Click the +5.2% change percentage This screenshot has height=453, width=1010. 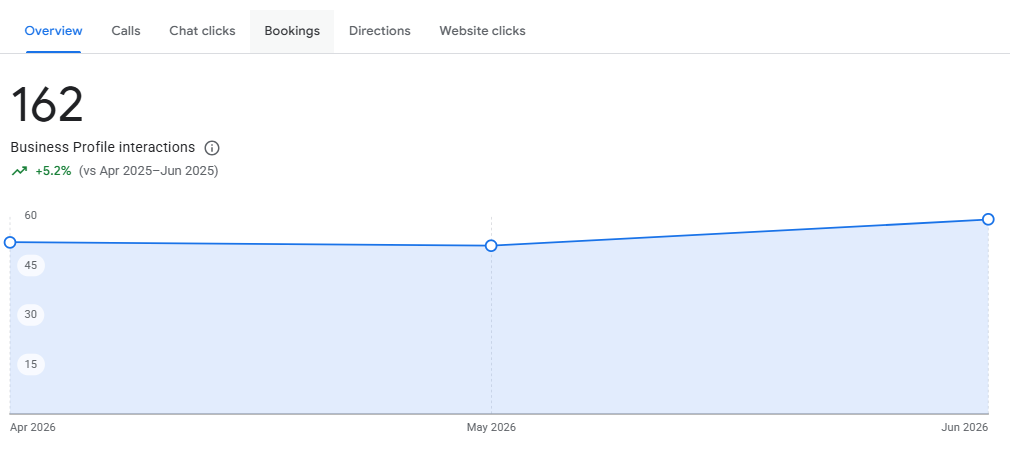(53, 171)
